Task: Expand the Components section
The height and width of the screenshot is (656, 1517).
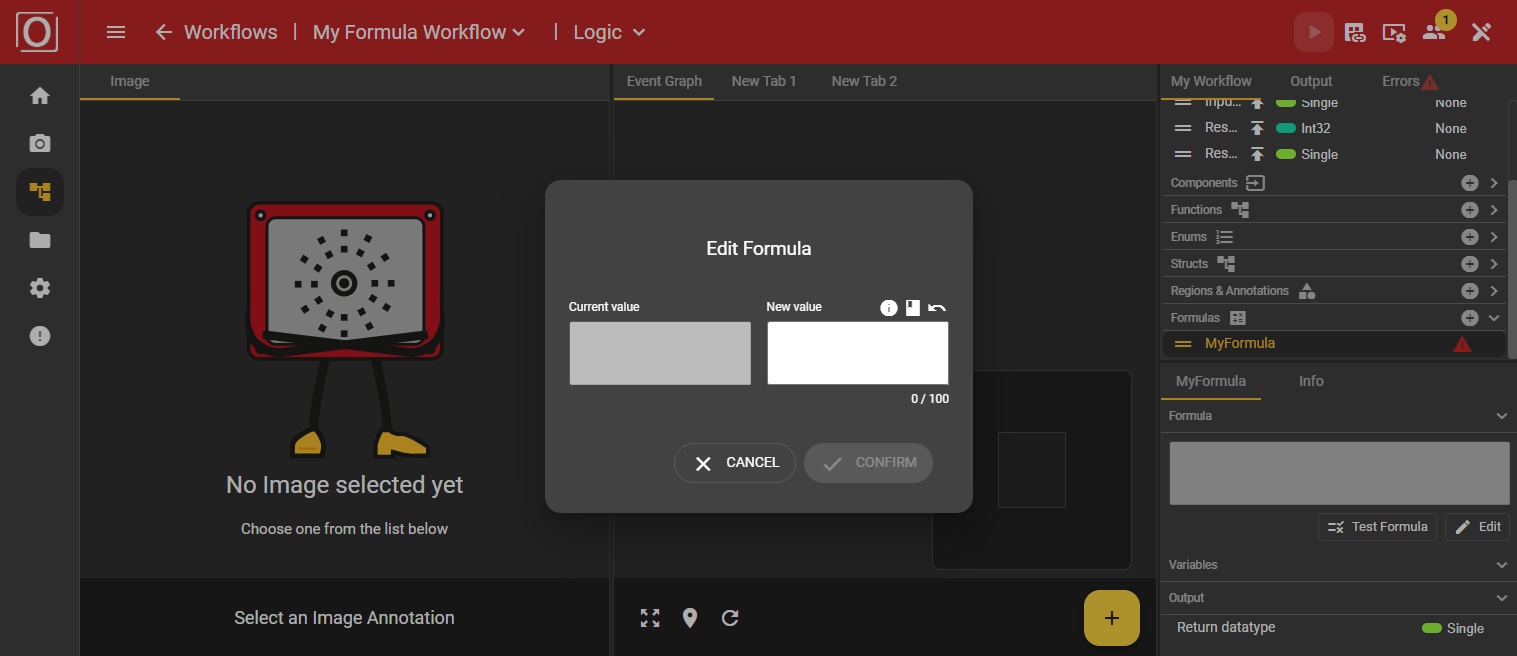Action: [x=1493, y=183]
